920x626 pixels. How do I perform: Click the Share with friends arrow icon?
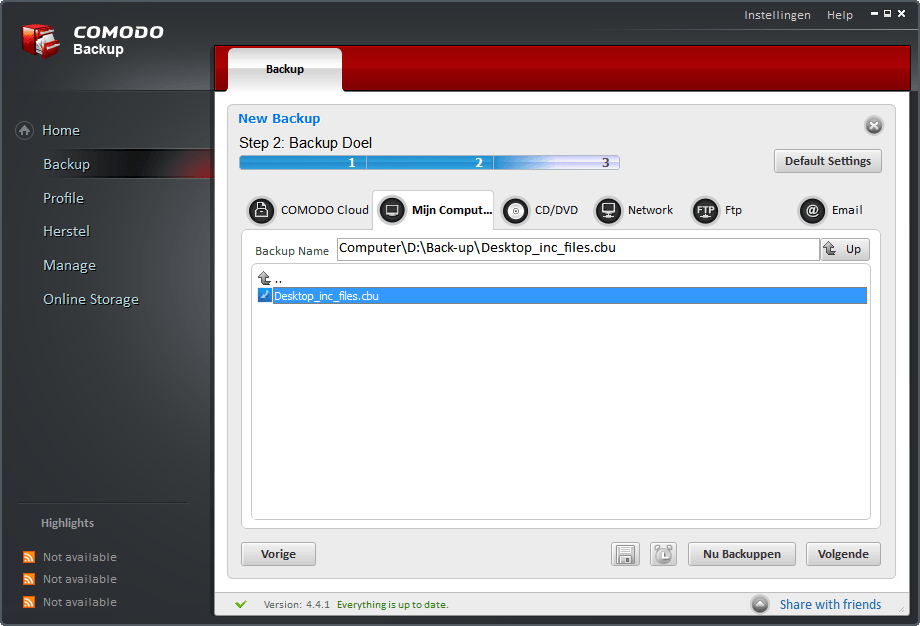760,604
